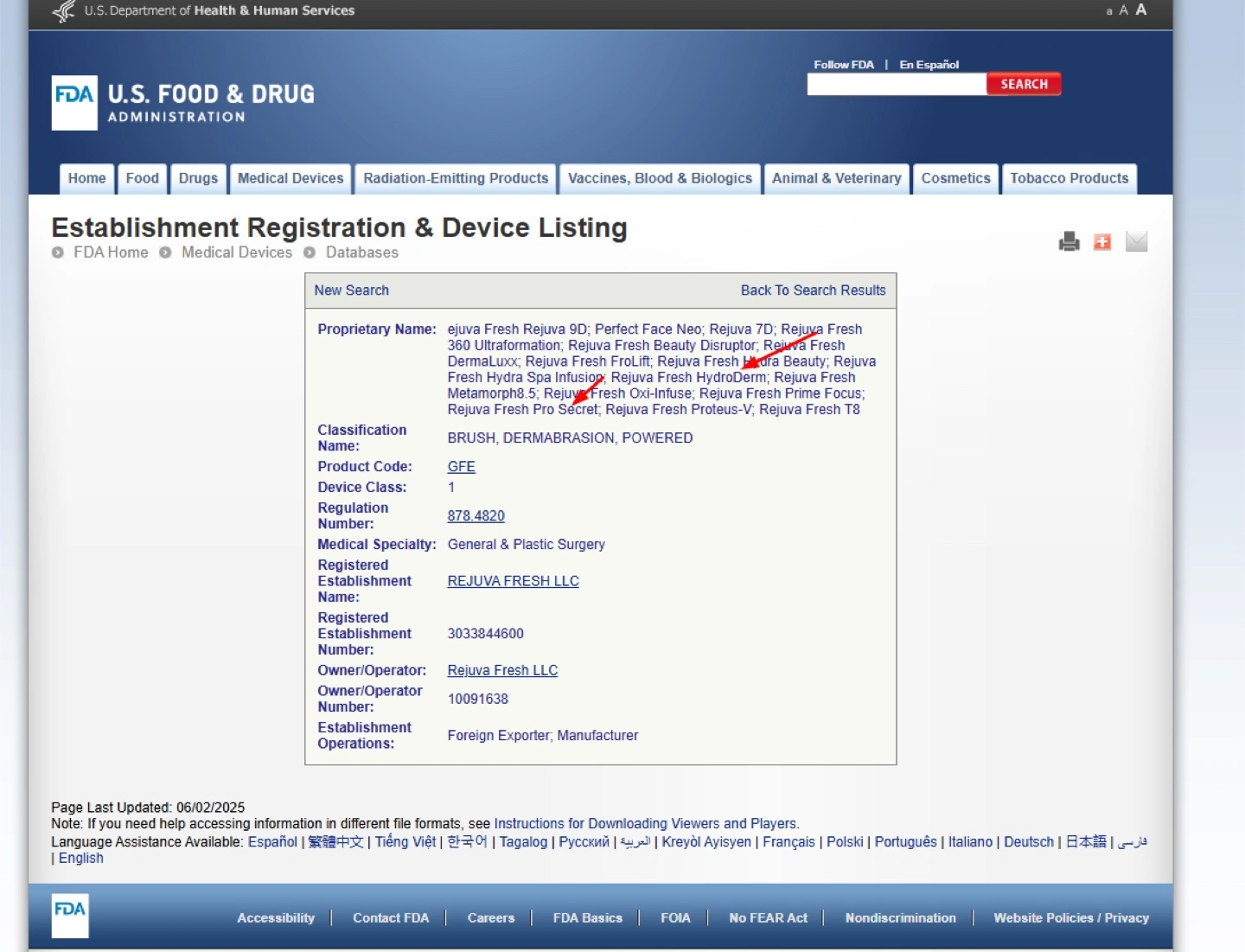
Task: Select 繁體中文 language link
Action: click(x=335, y=842)
